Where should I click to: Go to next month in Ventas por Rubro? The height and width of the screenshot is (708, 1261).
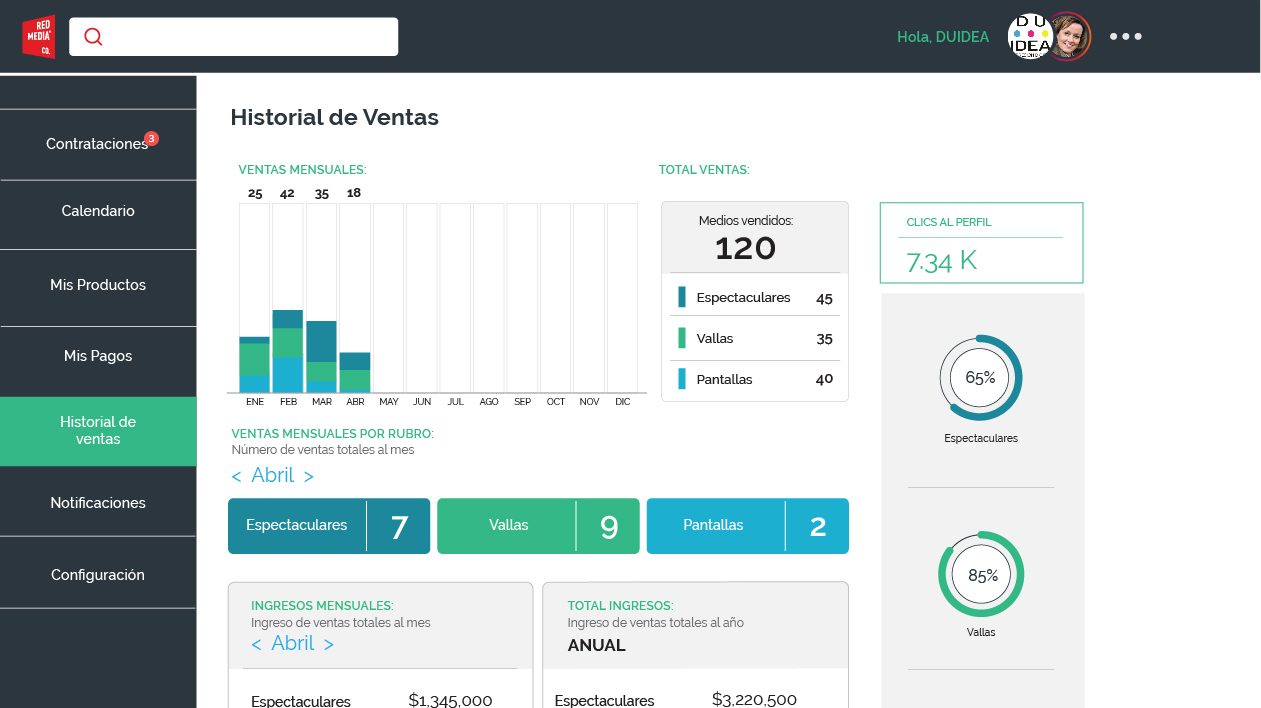pyautogui.click(x=308, y=477)
